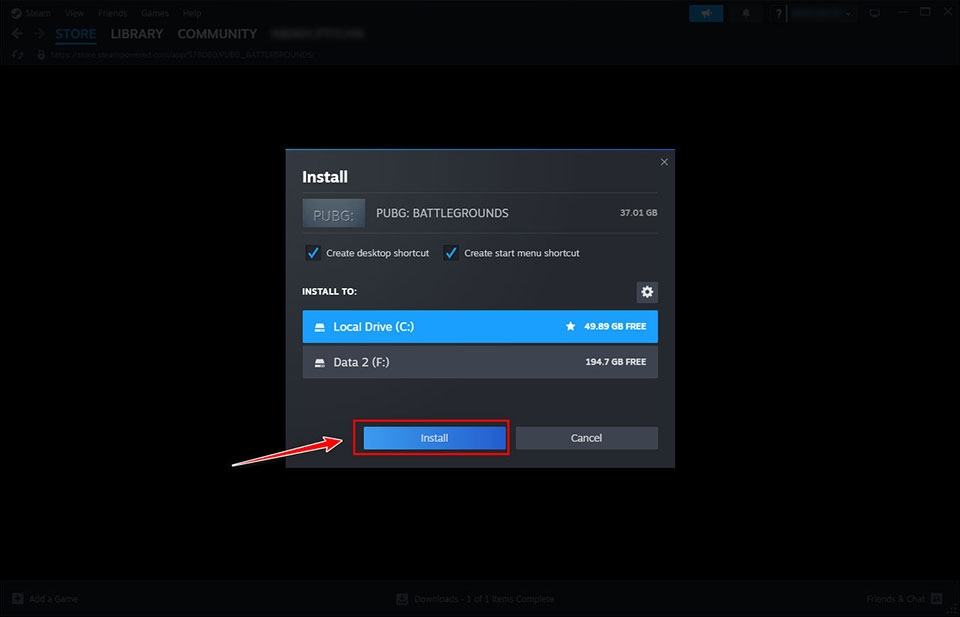Viewport: 960px width, 617px height.
Task: Switch to the LIBRARY tab
Action: coord(137,34)
